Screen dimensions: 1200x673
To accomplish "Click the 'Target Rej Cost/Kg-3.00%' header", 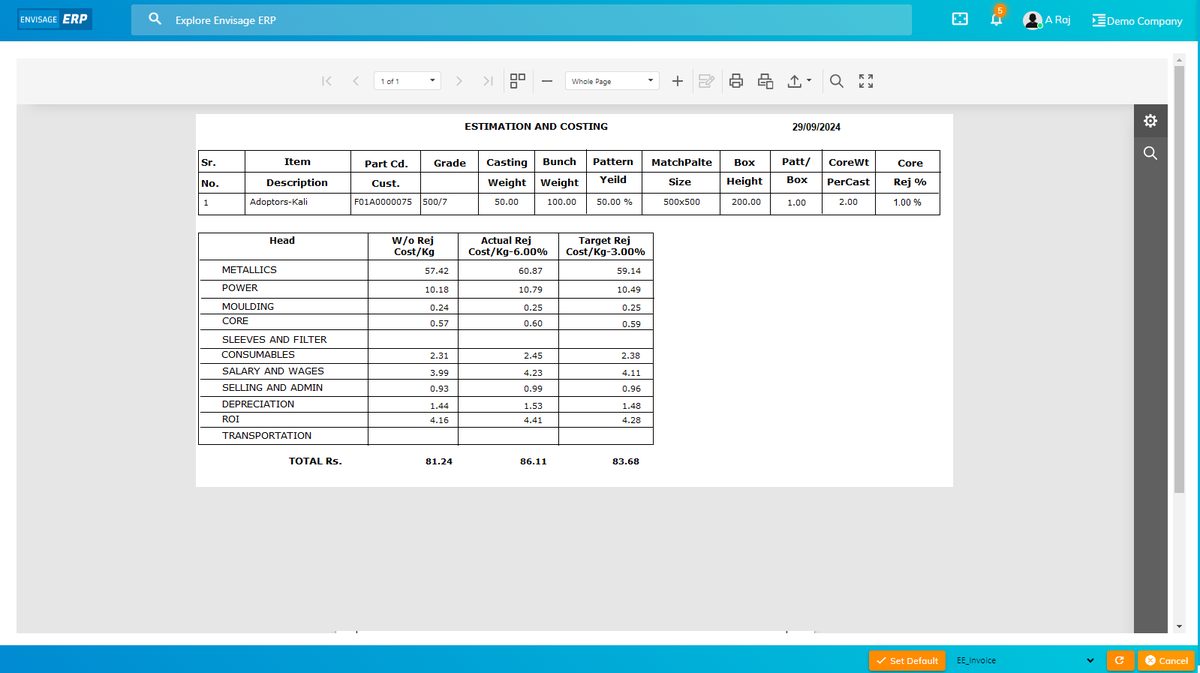I will click(605, 246).
